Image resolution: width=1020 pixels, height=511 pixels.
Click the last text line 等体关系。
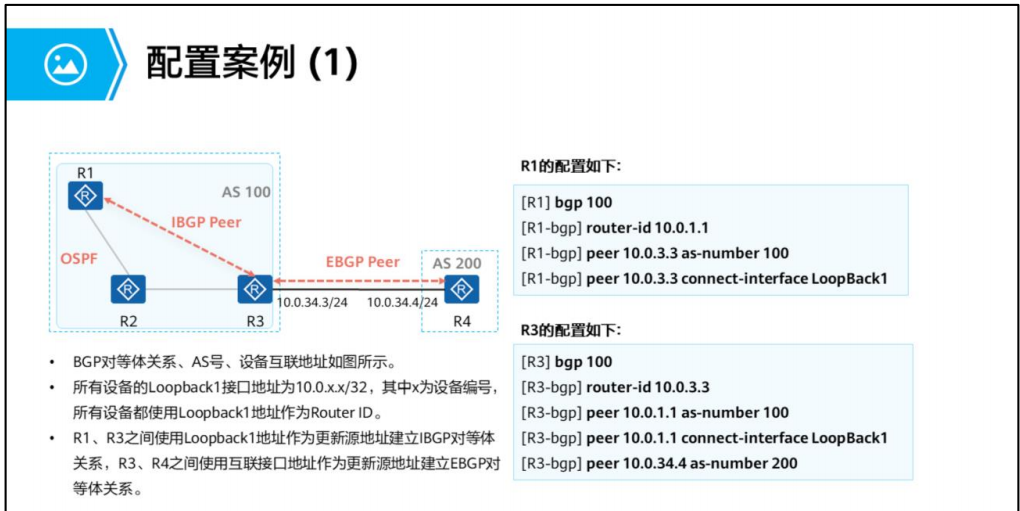coord(106,490)
